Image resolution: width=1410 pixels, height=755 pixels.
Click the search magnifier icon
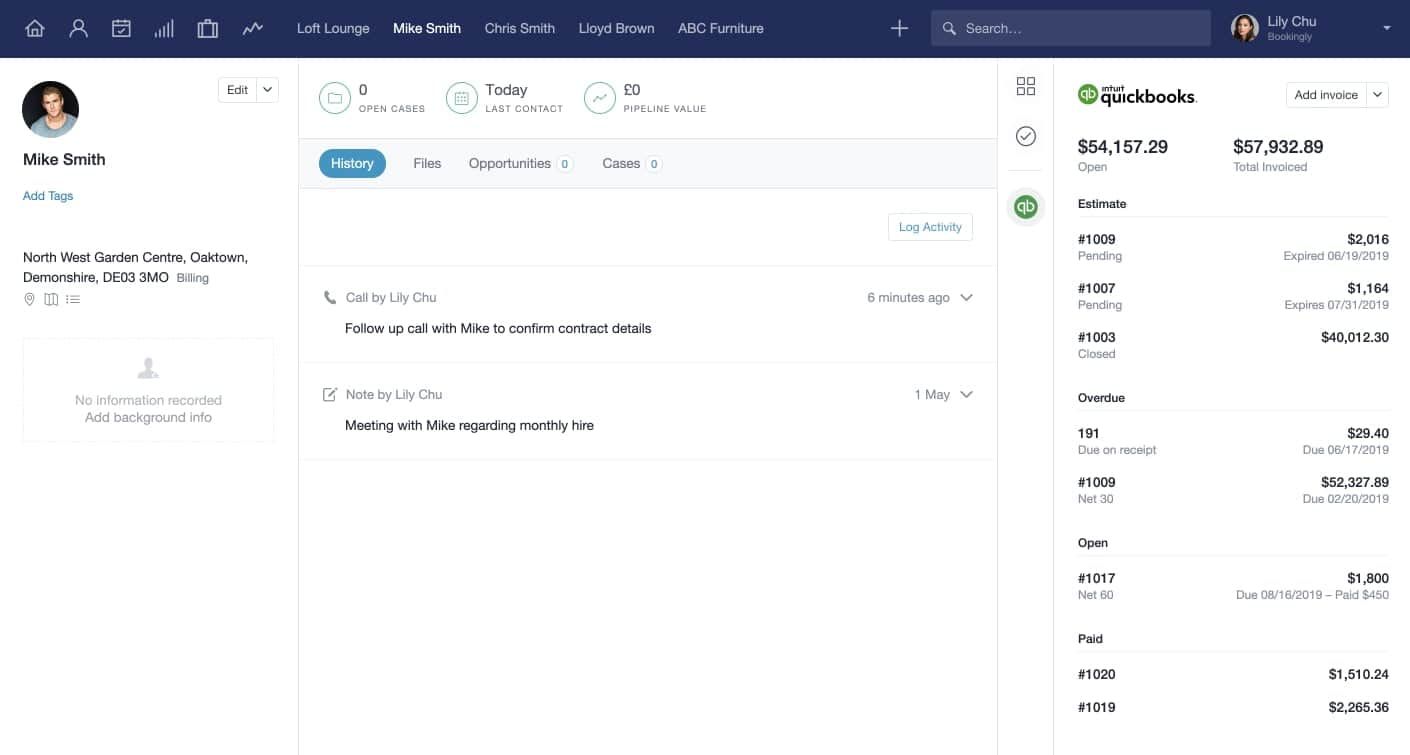pyautogui.click(x=949, y=29)
